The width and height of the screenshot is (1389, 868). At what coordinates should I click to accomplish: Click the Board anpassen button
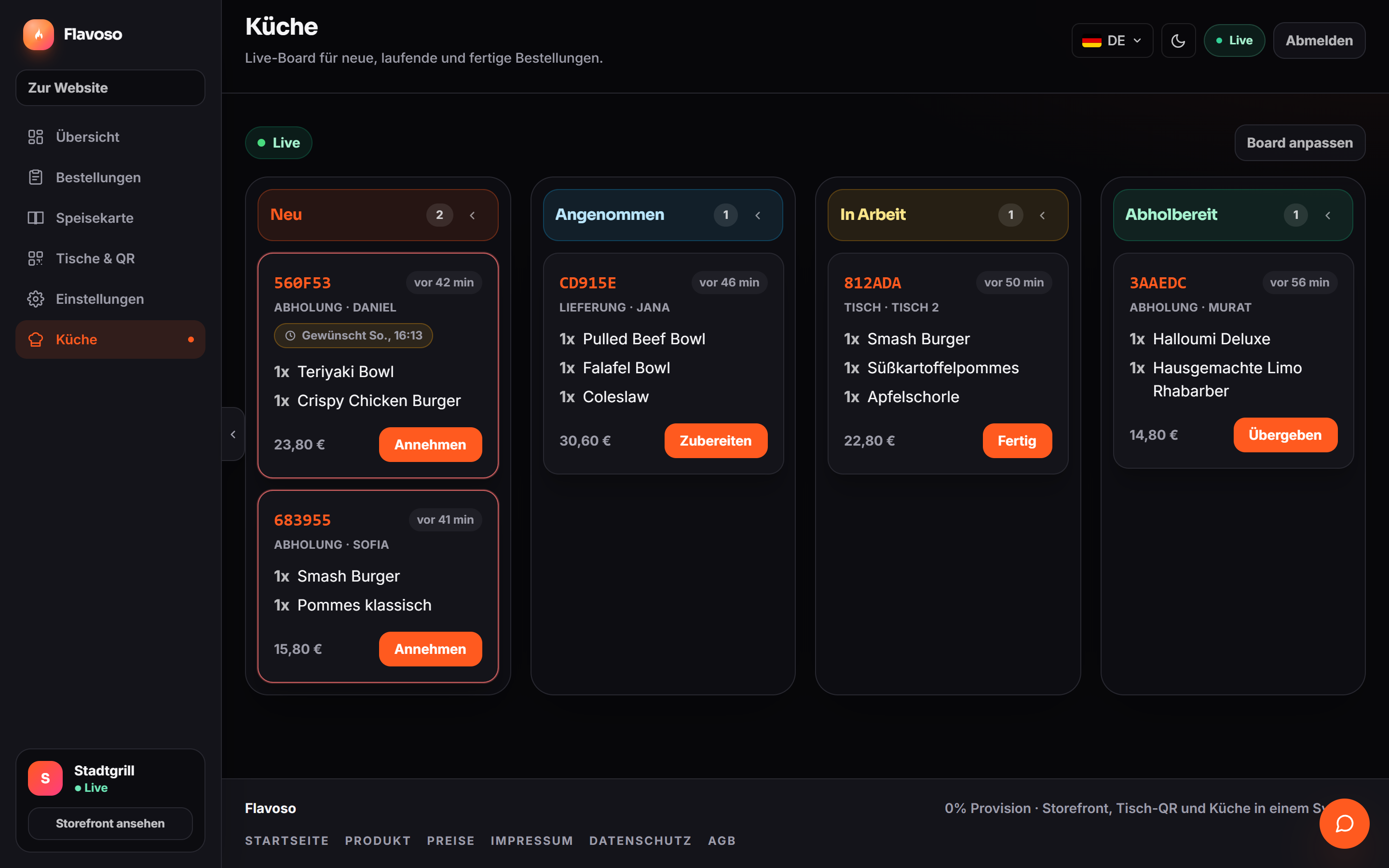pos(1299,143)
